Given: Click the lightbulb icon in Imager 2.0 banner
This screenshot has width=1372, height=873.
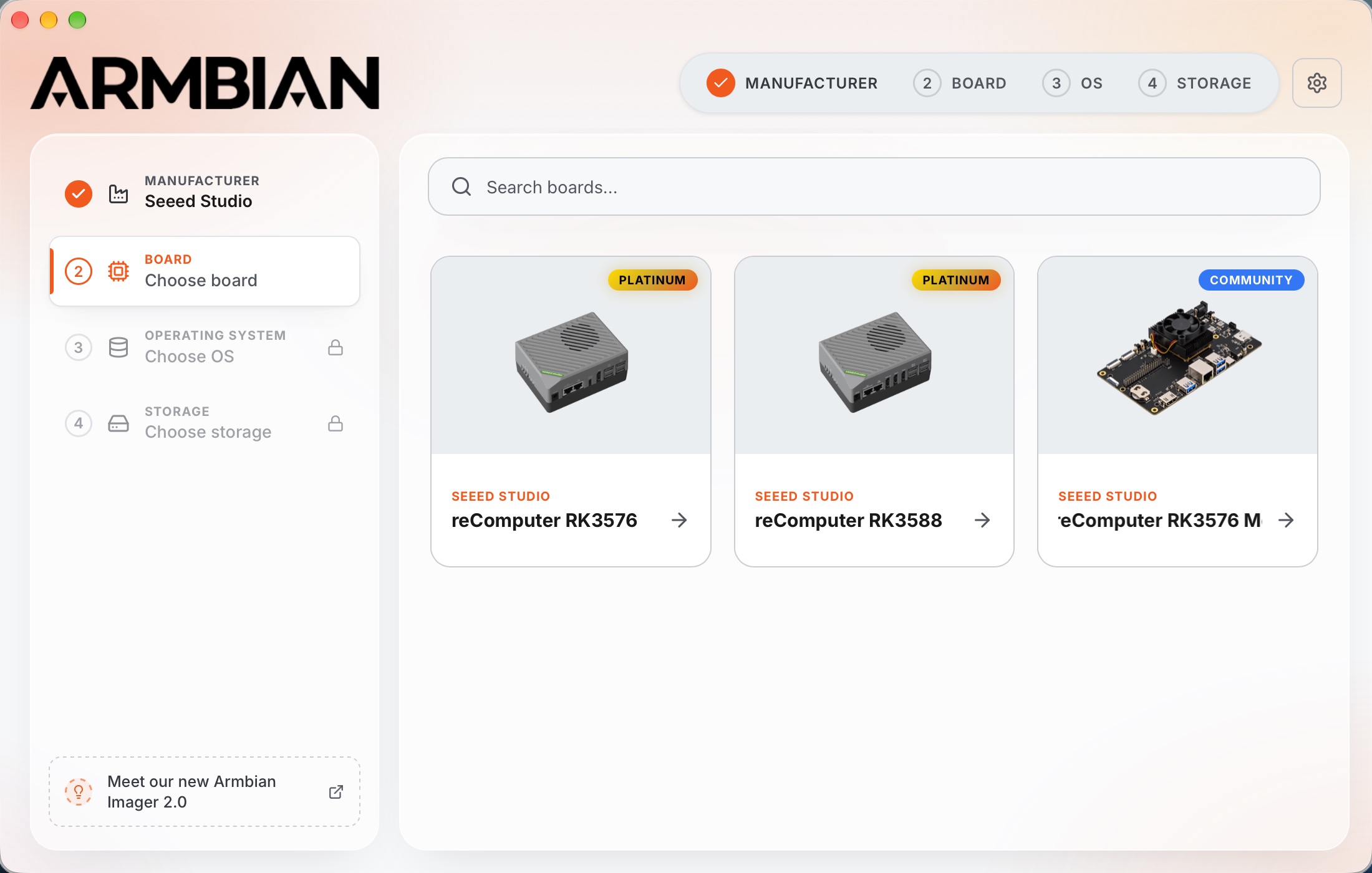Looking at the screenshot, I should 79,792.
